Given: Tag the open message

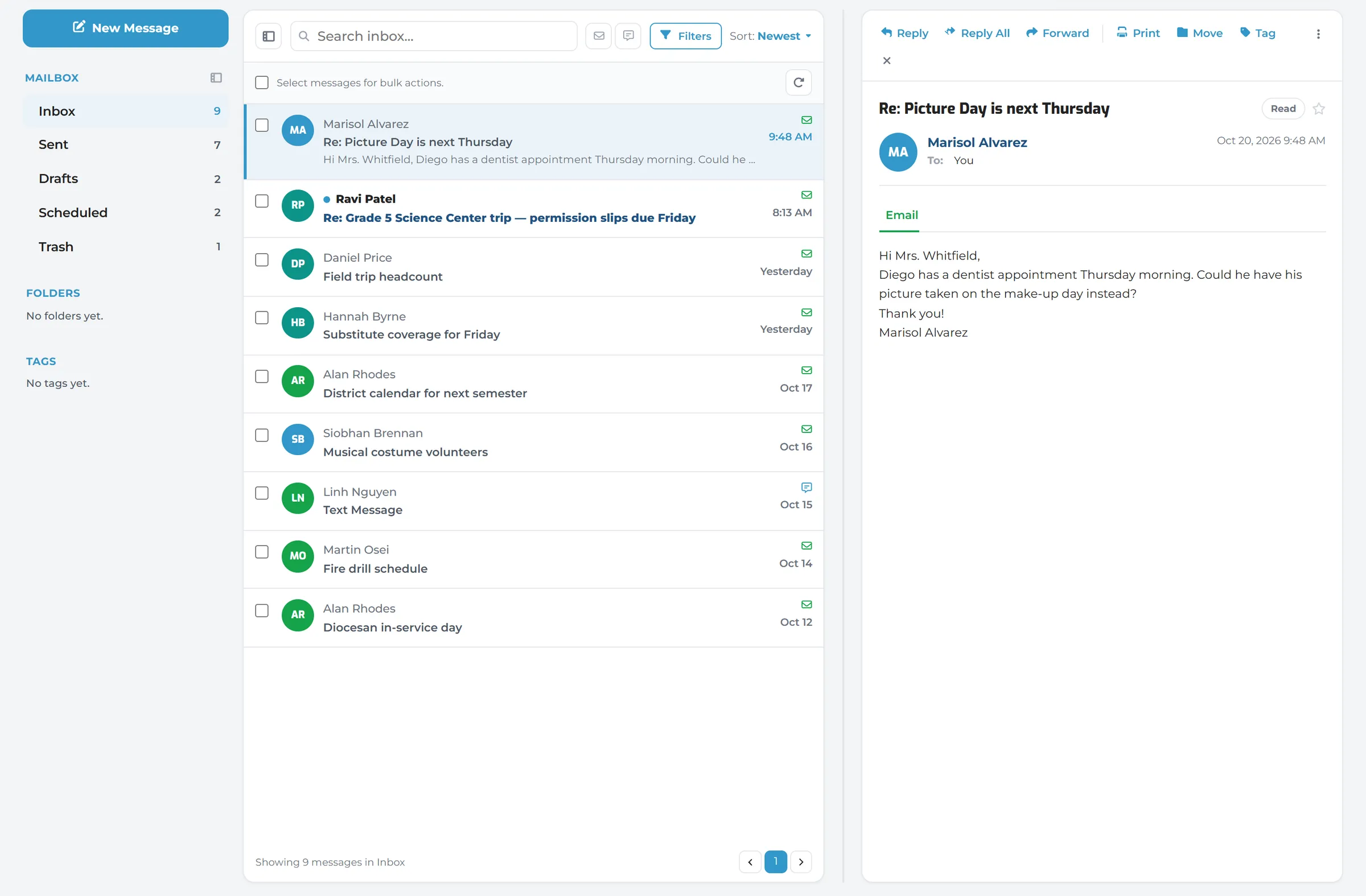Looking at the screenshot, I should (1257, 32).
